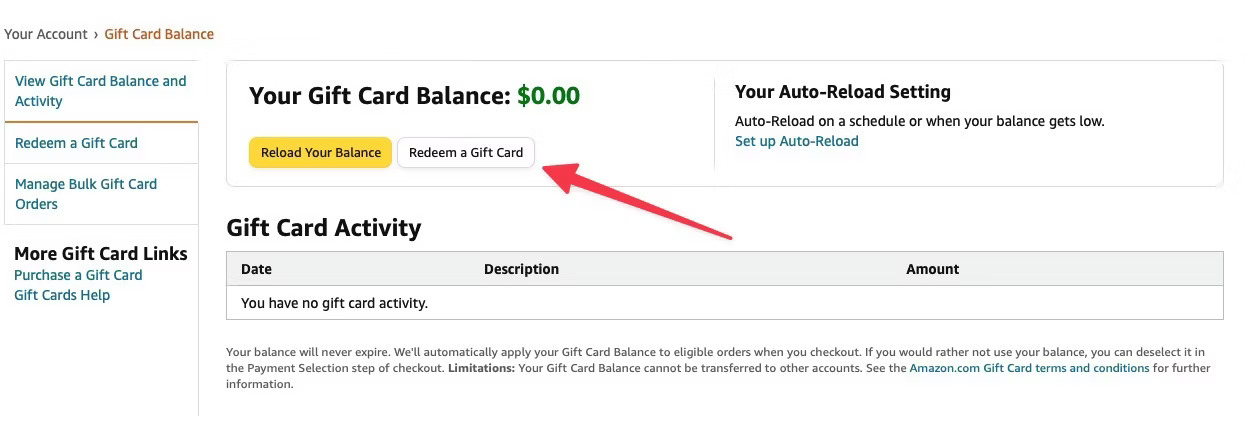Viewport: 1255px width, 434px height.
Task: Click the Gift Card Activity heading
Action: point(324,228)
